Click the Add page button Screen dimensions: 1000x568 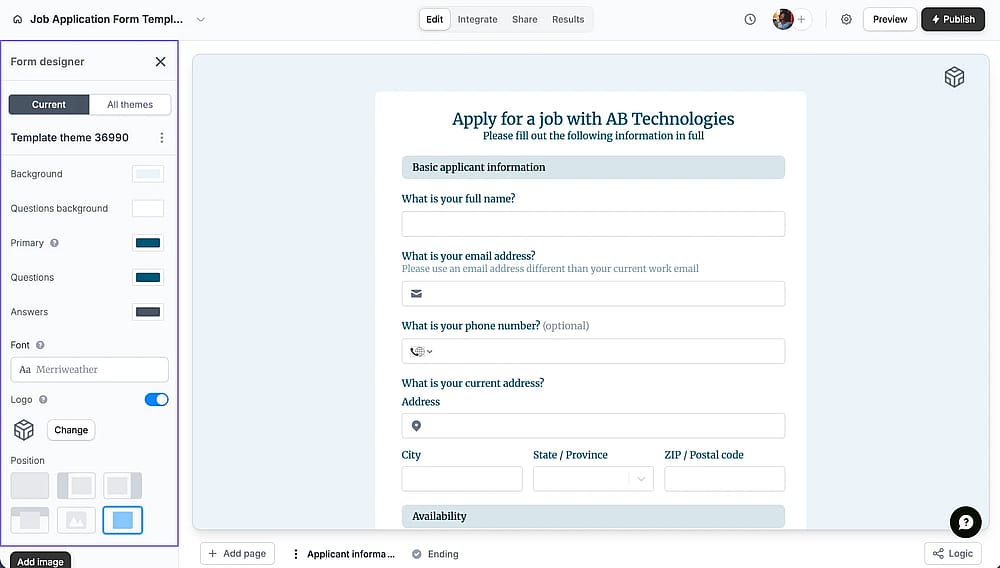[x=237, y=553]
